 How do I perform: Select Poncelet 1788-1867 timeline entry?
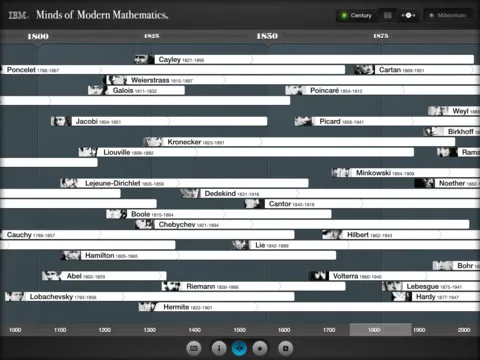tap(172, 70)
